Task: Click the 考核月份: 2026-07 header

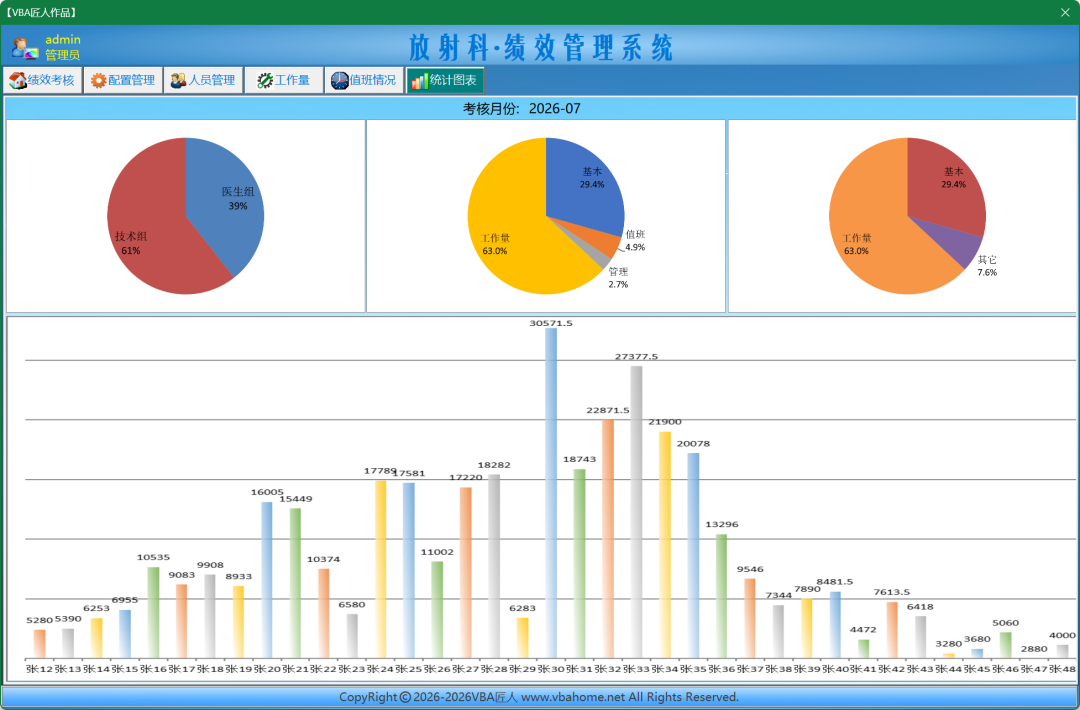Action: tap(521, 109)
